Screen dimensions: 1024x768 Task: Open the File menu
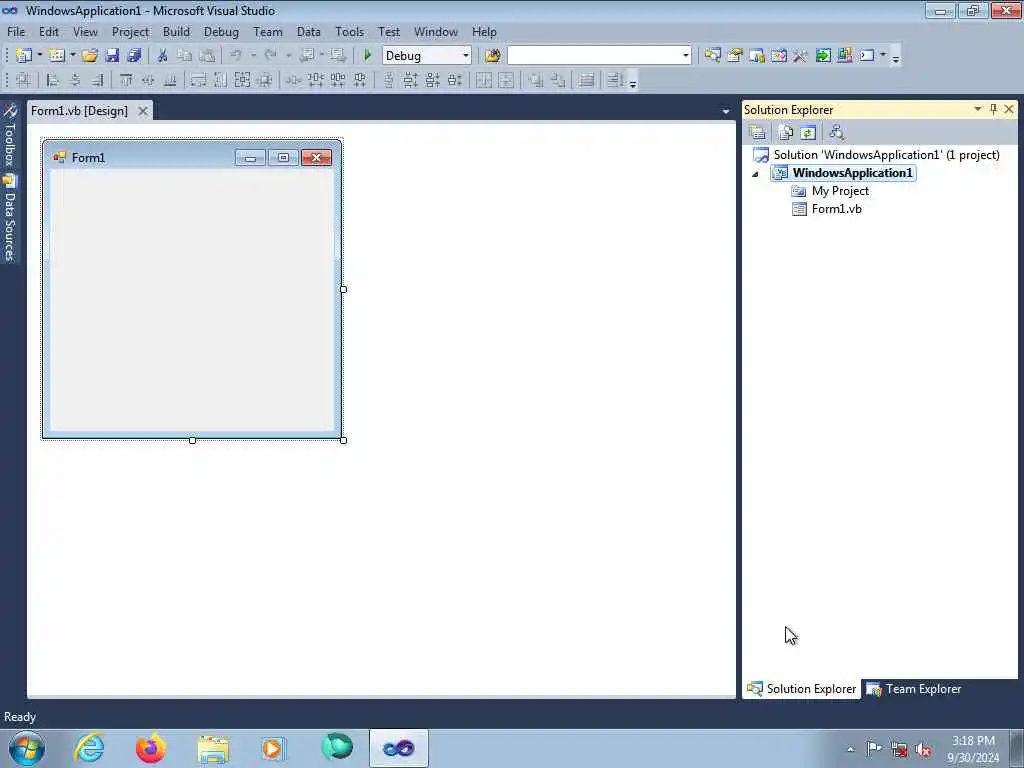pos(16,31)
